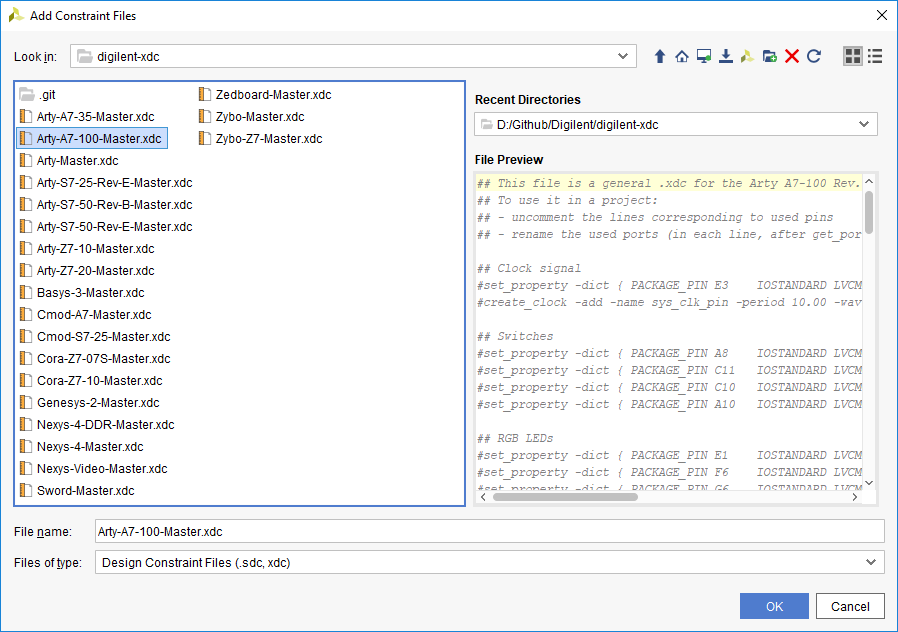Select Arty-S7-25-Rev-E-Master.xdc file
This screenshot has width=898, height=632.
[106, 183]
